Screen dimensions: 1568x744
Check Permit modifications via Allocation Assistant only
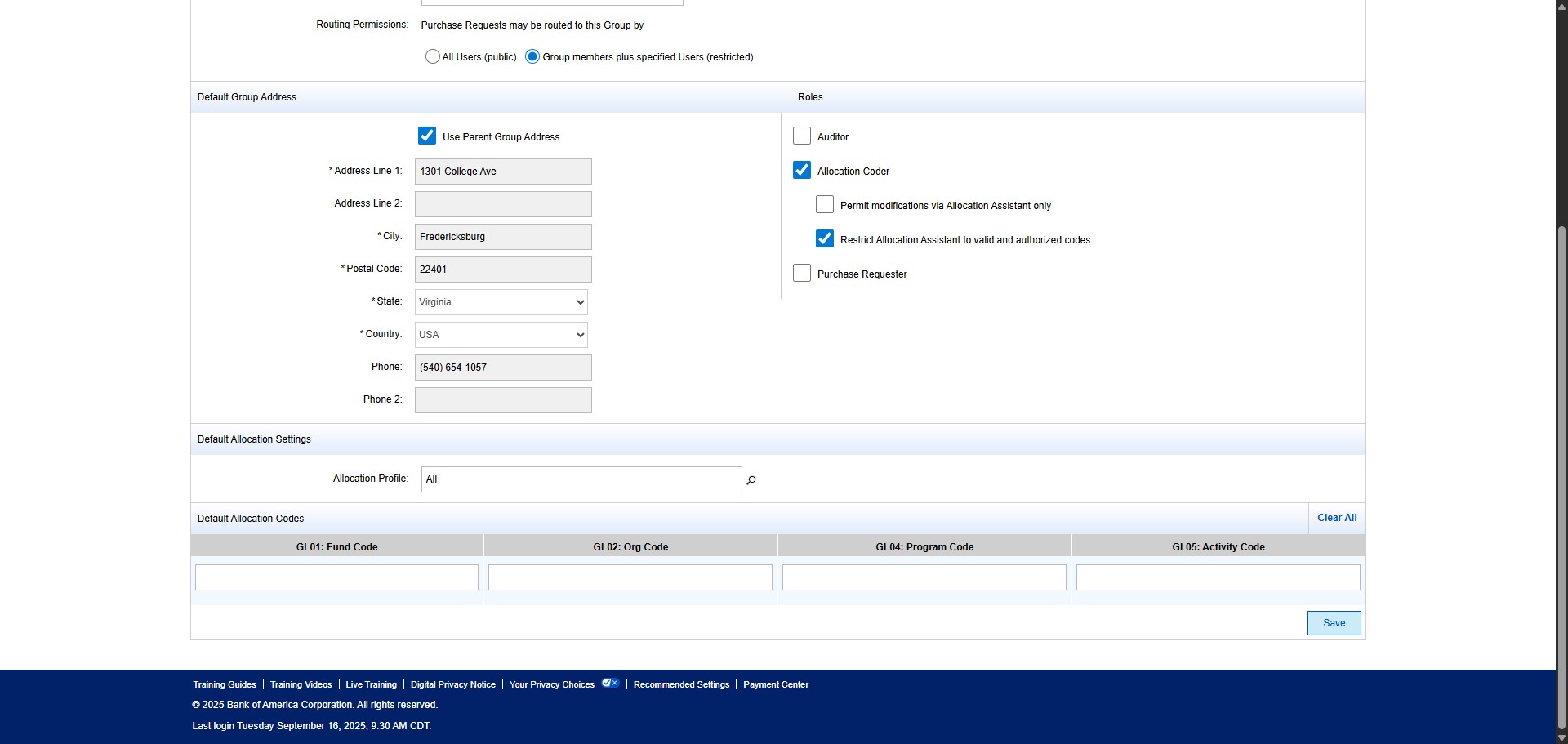point(825,205)
